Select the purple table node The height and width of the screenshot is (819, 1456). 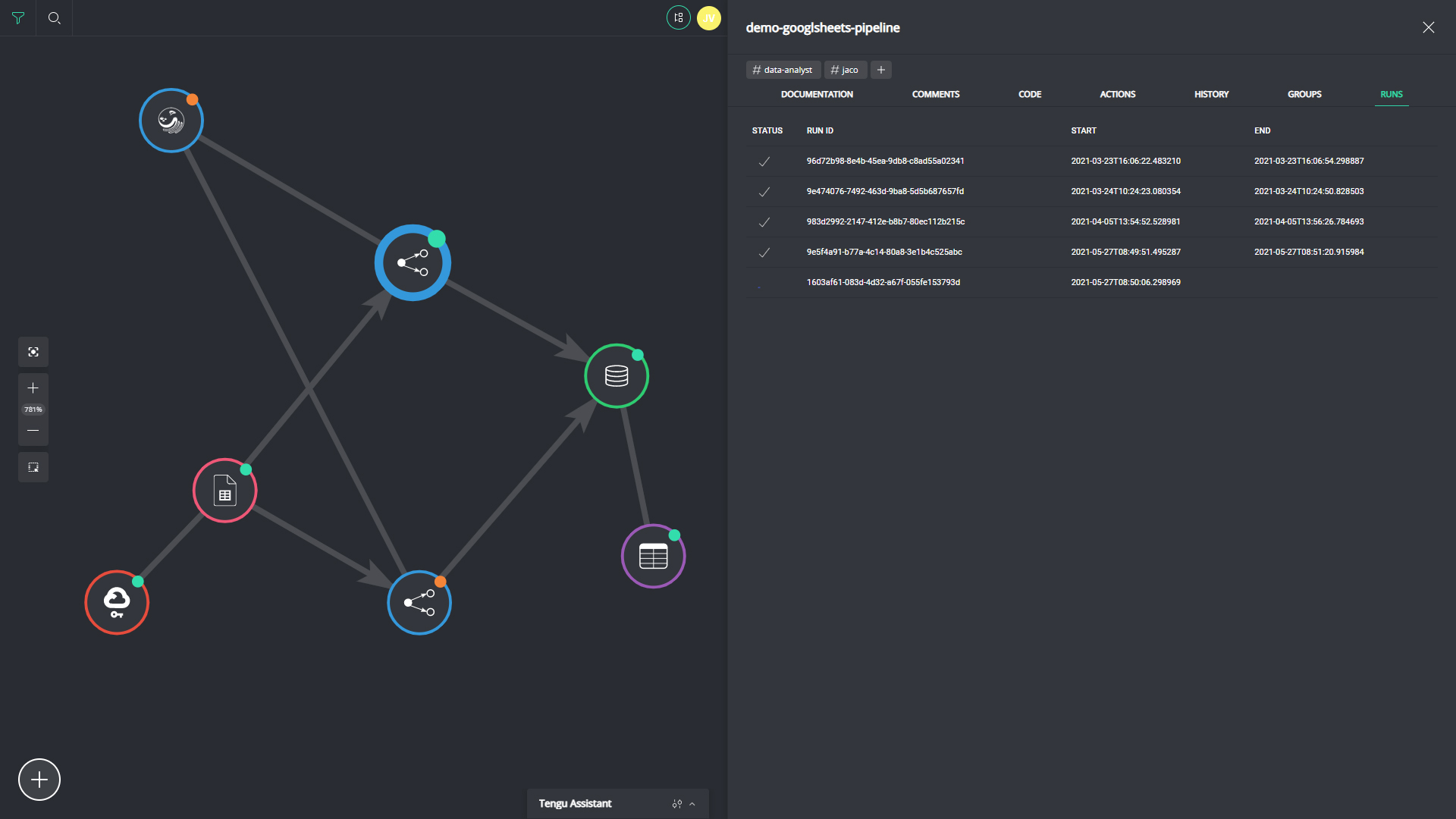pyautogui.click(x=653, y=557)
